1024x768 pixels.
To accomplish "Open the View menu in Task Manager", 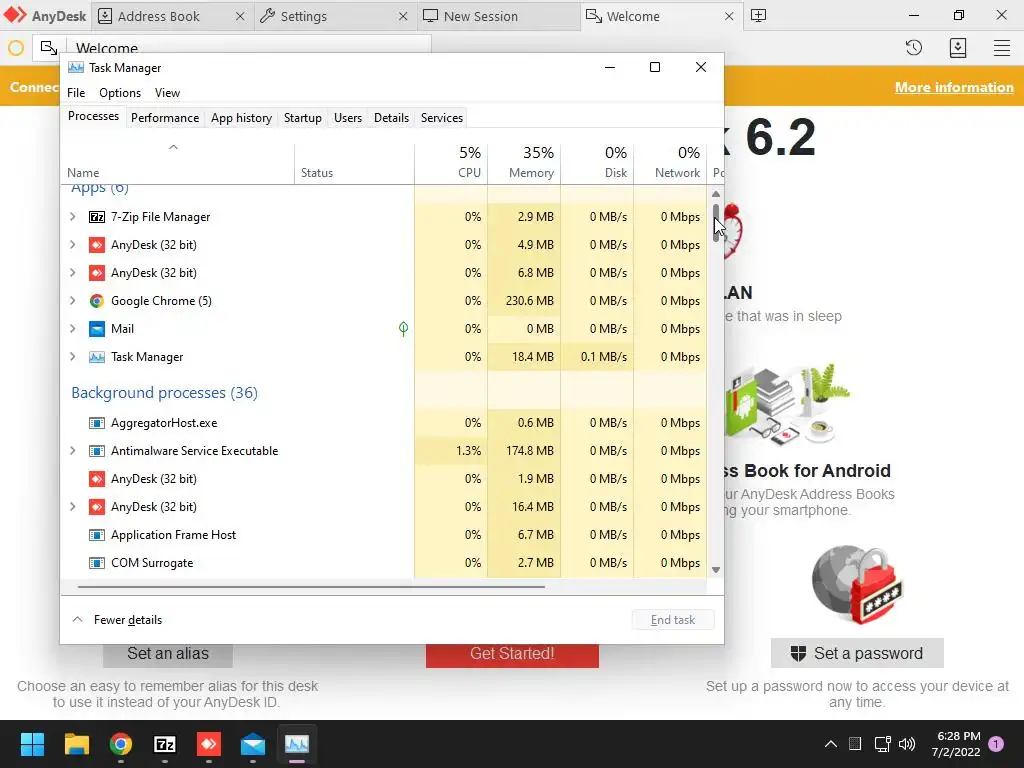I will tap(167, 93).
